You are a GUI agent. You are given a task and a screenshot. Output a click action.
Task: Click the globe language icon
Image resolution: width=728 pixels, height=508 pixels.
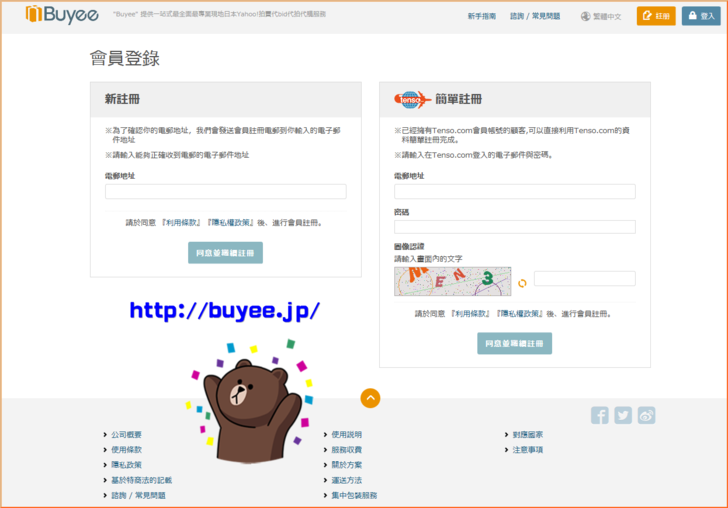[x=585, y=16]
